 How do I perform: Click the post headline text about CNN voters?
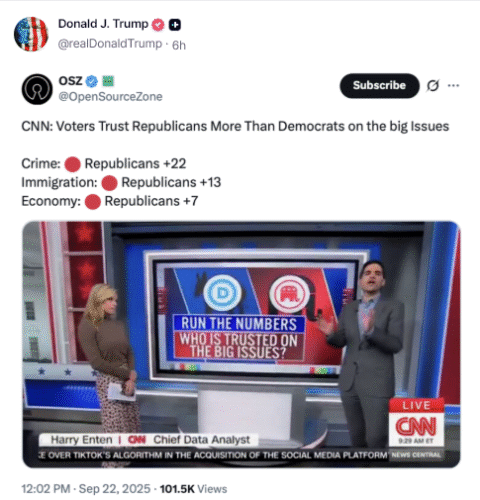235,127
